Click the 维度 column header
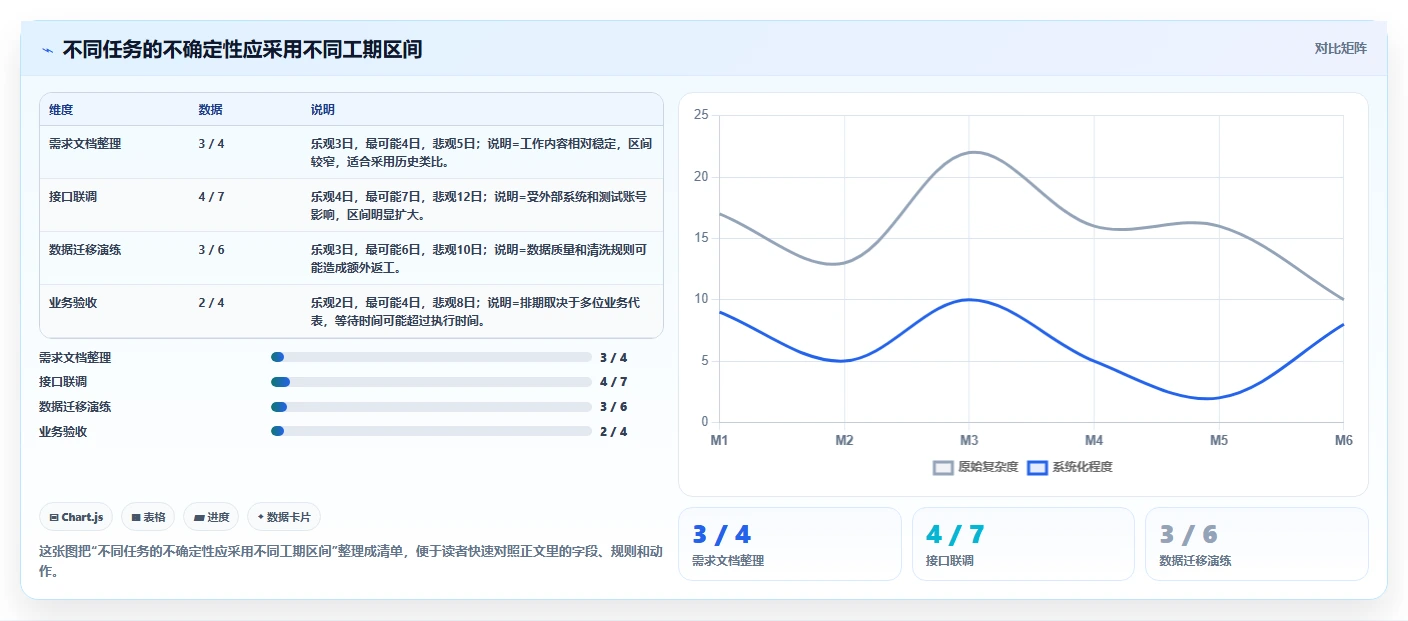Screen dimensions: 1408x621 point(61,110)
